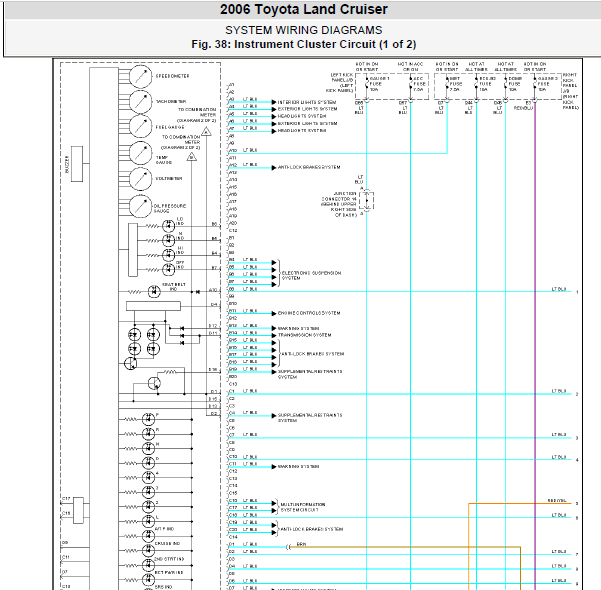The height and width of the screenshot is (590, 601).
Task: Click the P gear indicator LED symbol
Action: 148,419
